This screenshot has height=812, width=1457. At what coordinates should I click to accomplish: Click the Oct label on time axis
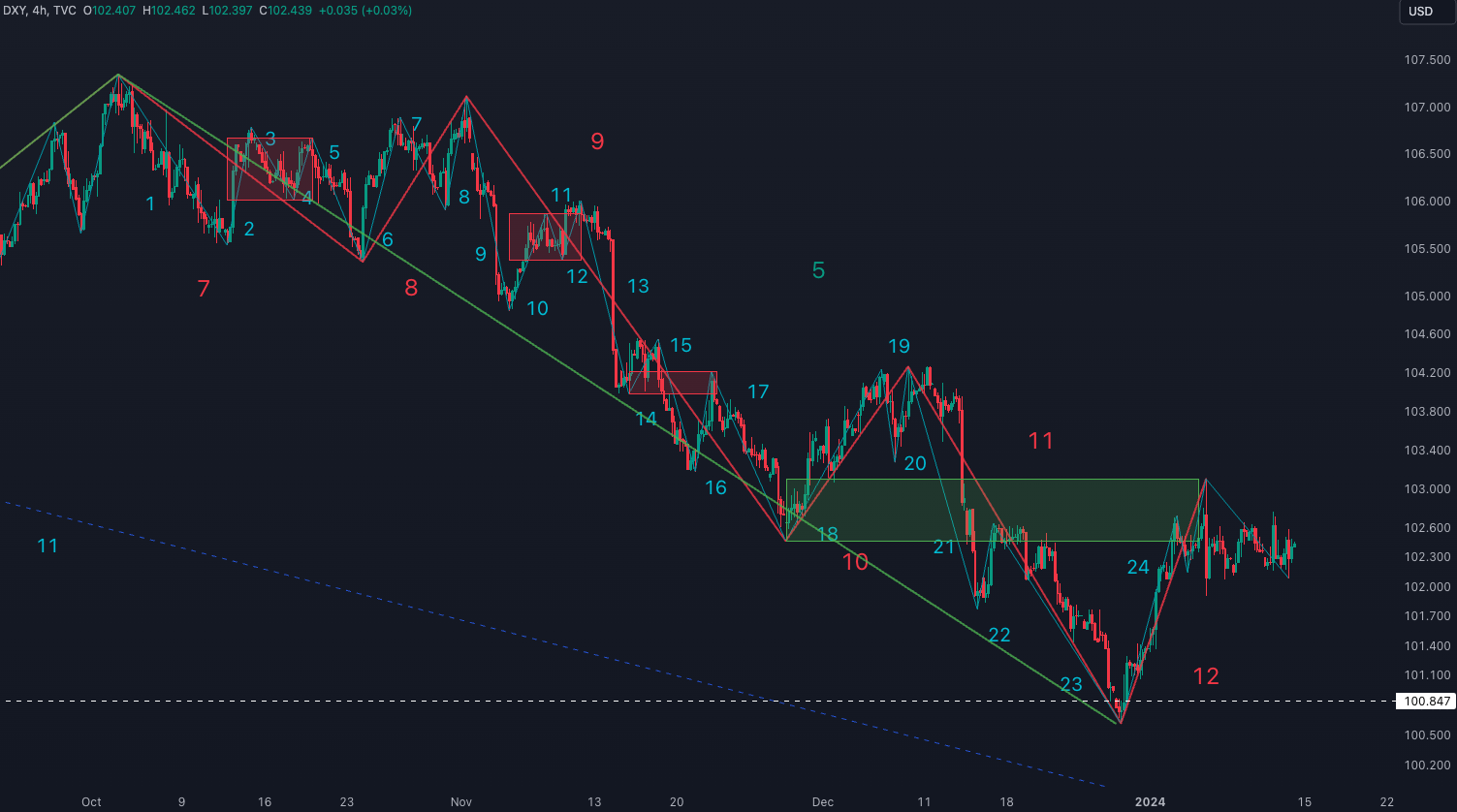click(91, 802)
